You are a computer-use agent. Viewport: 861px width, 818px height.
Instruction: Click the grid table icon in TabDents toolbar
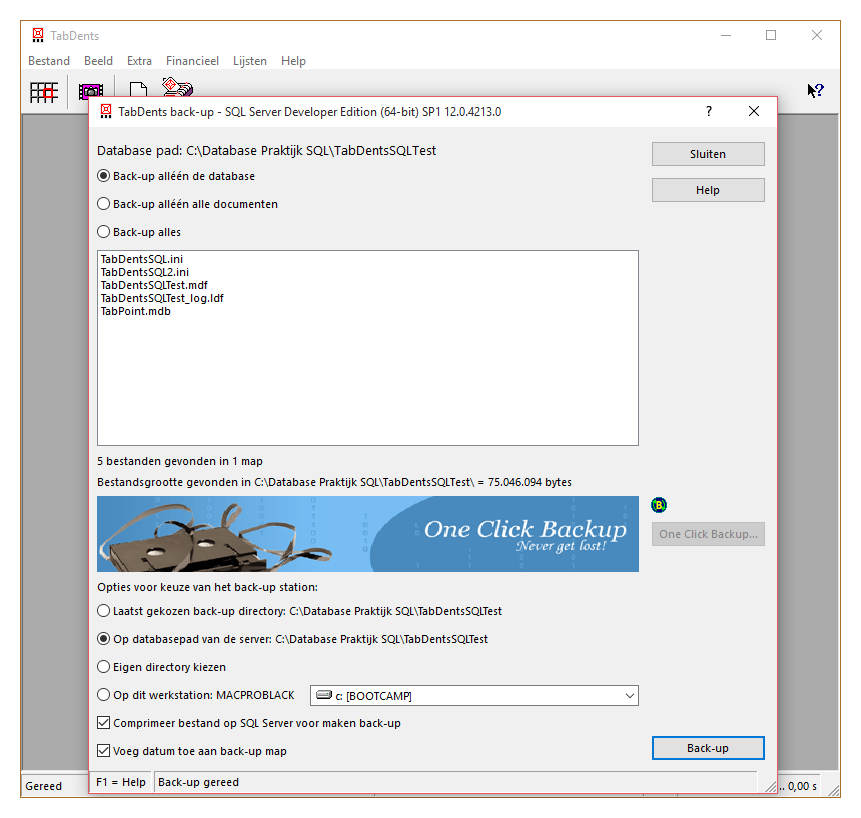[x=44, y=92]
